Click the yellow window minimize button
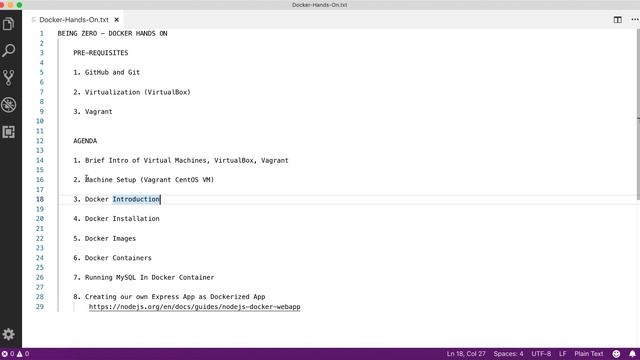This screenshot has width=640, height=360. pyautogui.click(x=11, y=5)
